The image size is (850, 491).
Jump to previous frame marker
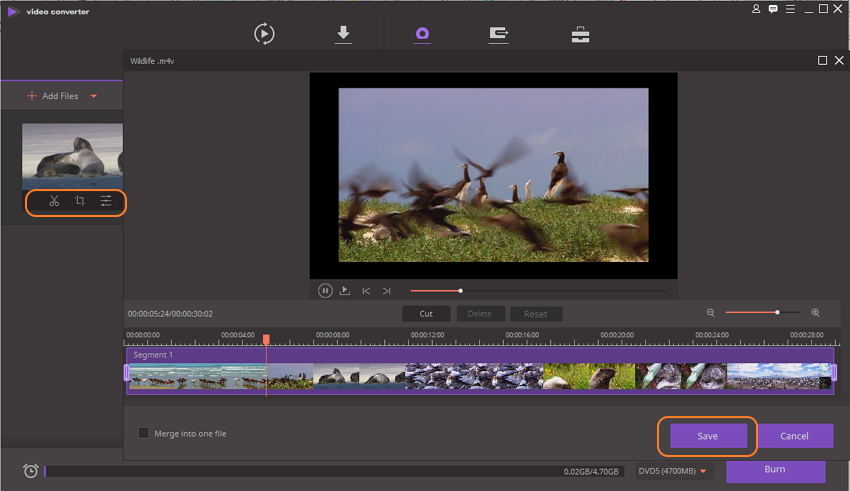pyautogui.click(x=366, y=291)
